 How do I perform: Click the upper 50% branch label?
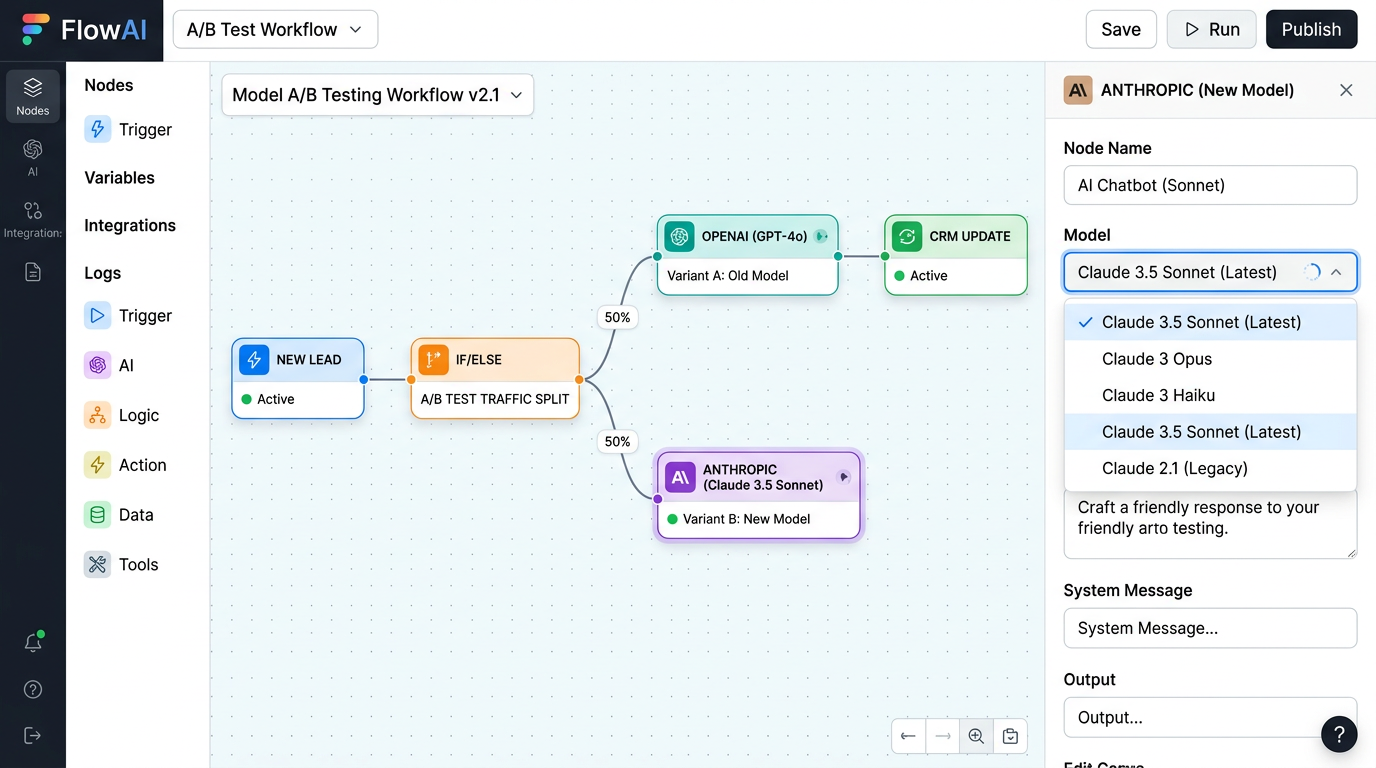618,317
